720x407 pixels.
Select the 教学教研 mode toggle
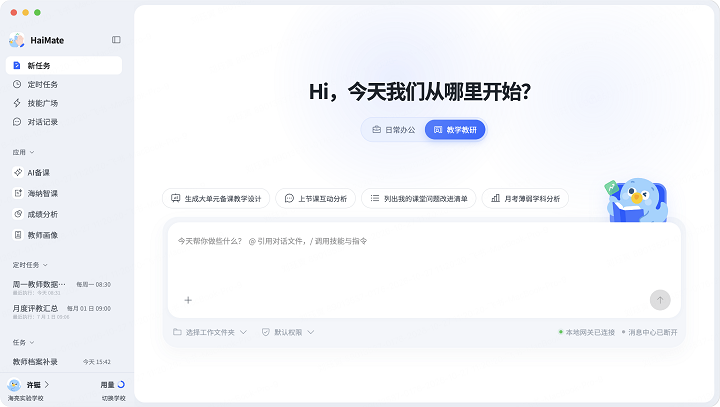coord(455,130)
